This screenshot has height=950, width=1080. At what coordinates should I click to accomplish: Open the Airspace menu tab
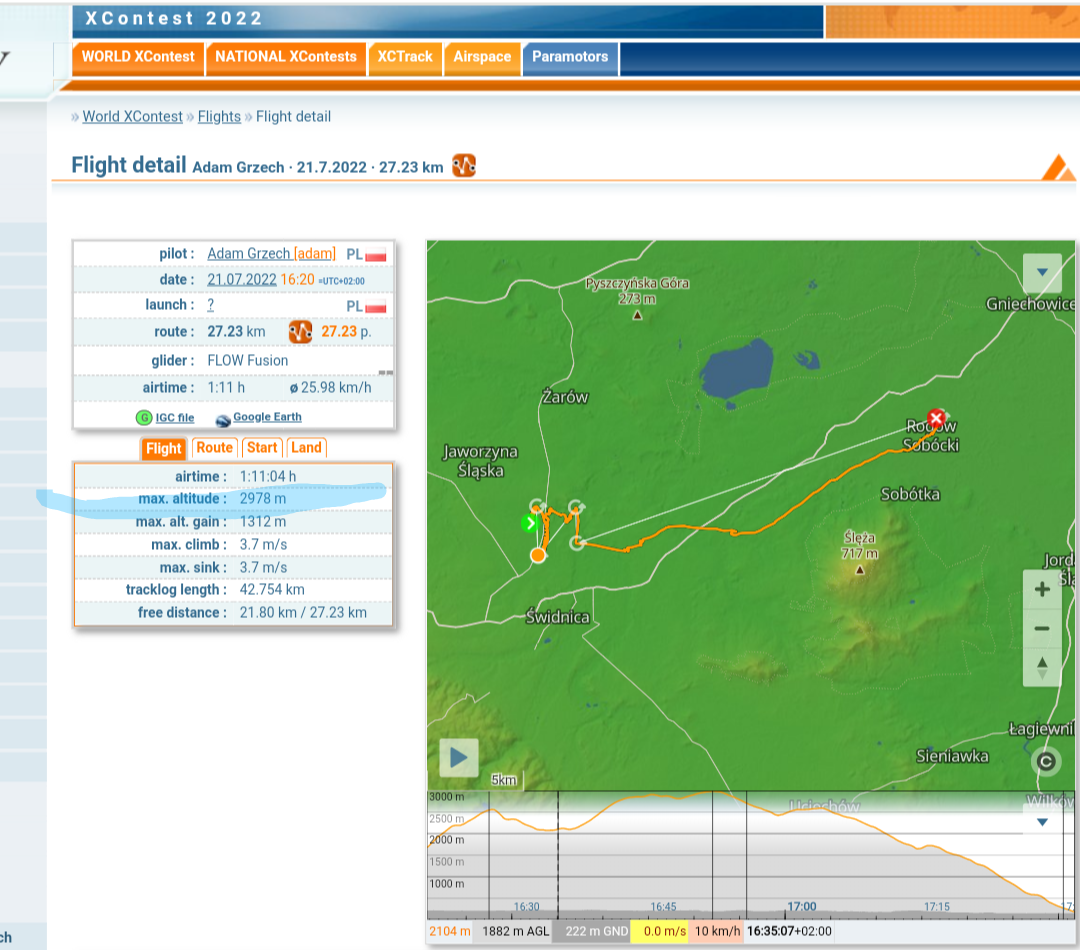coord(482,57)
